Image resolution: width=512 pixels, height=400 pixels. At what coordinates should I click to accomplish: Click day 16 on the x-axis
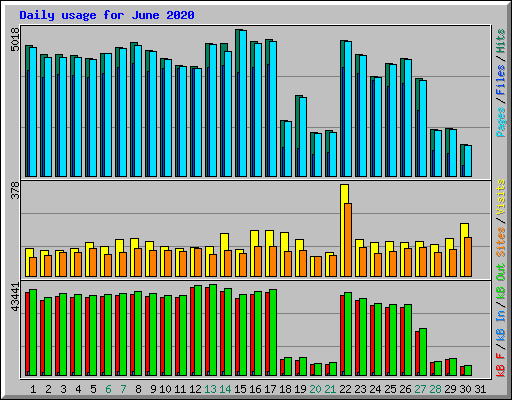pyautogui.click(x=255, y=389)
